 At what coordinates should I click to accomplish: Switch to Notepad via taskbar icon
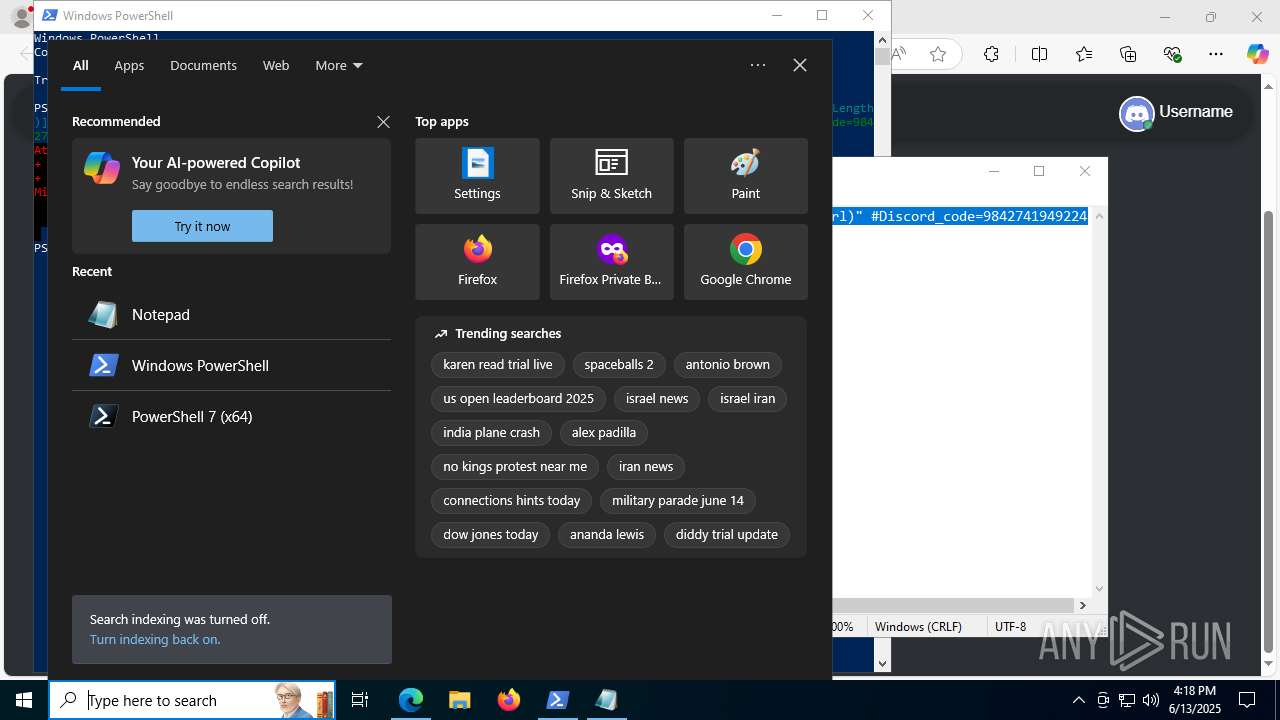point(607,700)
